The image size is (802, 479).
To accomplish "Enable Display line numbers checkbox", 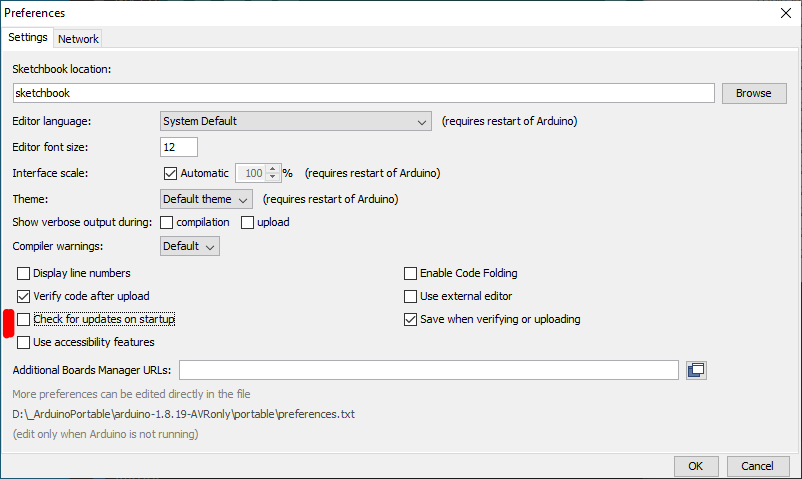I will [x=24, y=273].
